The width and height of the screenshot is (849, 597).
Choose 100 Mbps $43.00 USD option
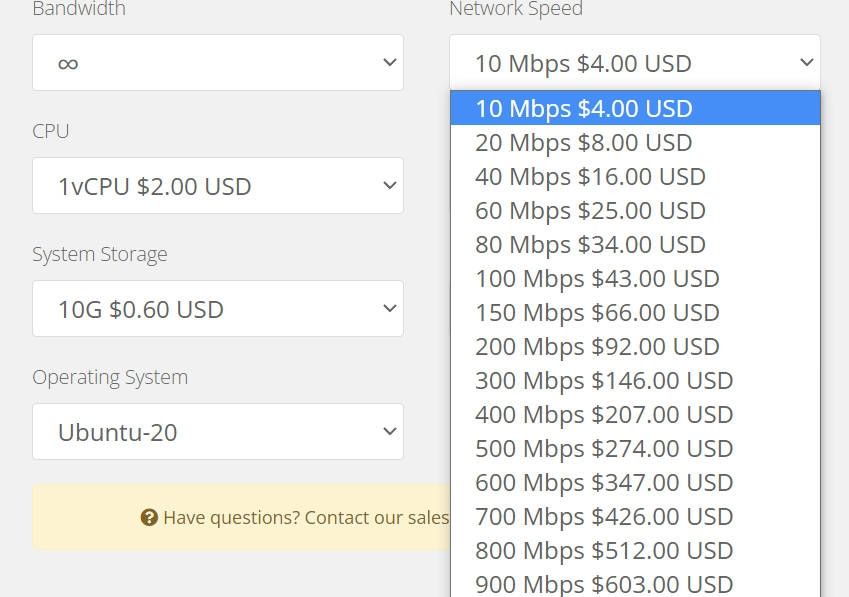coord(634,278)
